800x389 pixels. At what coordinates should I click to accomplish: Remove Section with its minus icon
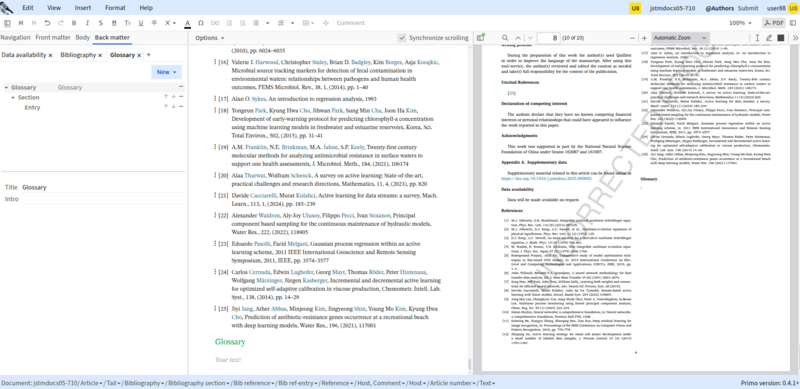(x=181, y=96)
